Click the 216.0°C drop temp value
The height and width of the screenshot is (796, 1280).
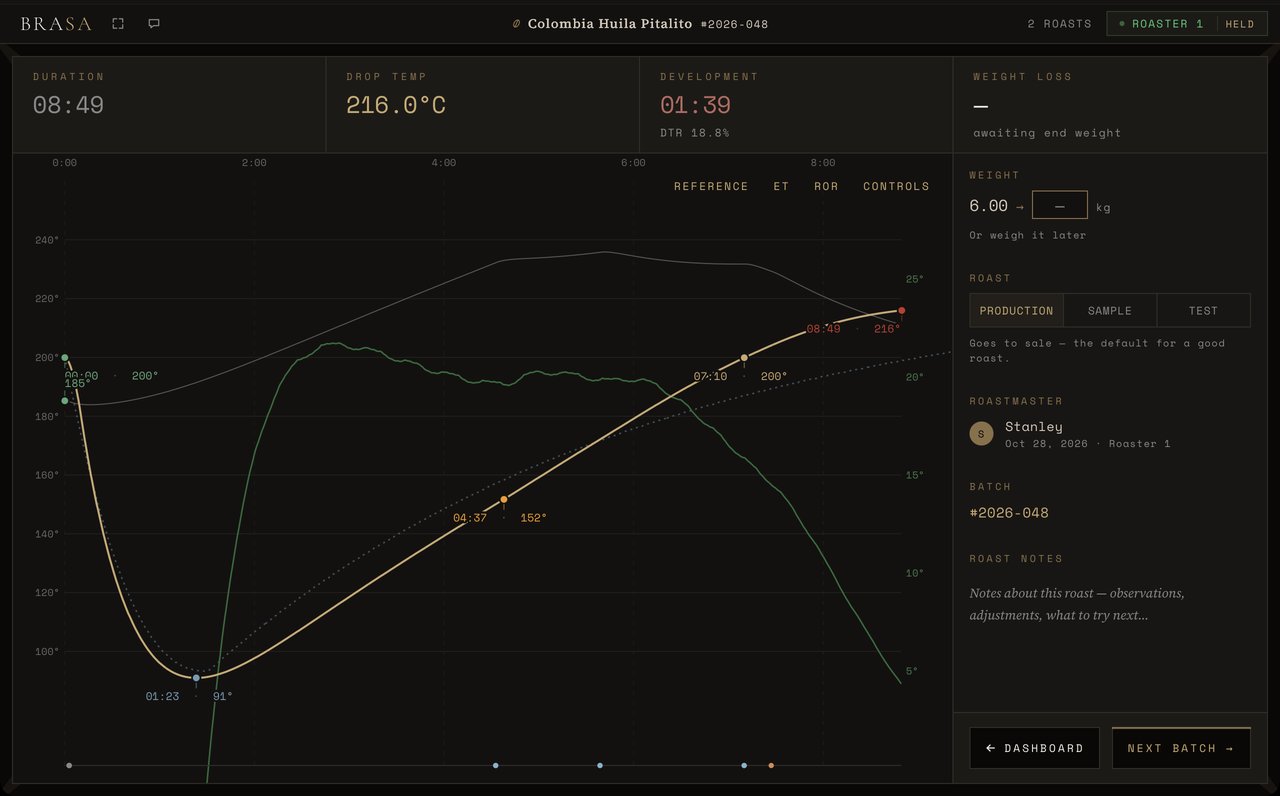tap(396, 105)
